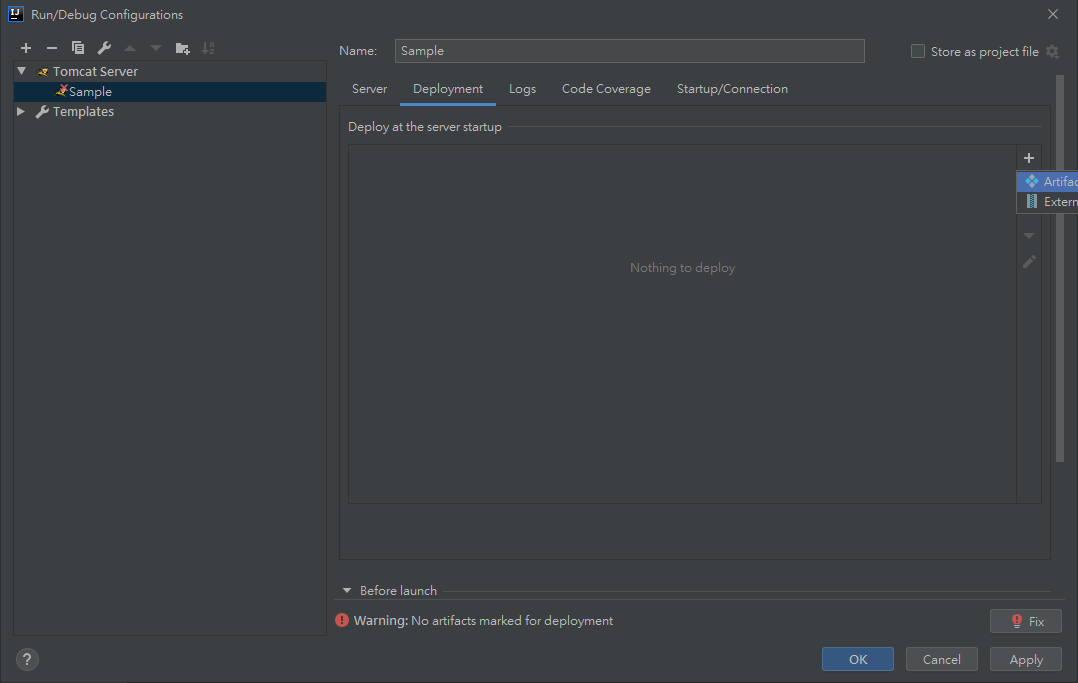Click the Cancel button
Viewport: 1078px width, 683px height.
[941, 660]
